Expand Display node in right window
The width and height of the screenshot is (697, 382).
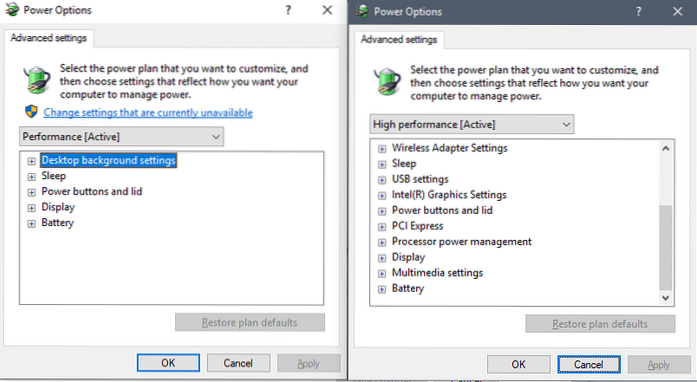tap(382, 258)
